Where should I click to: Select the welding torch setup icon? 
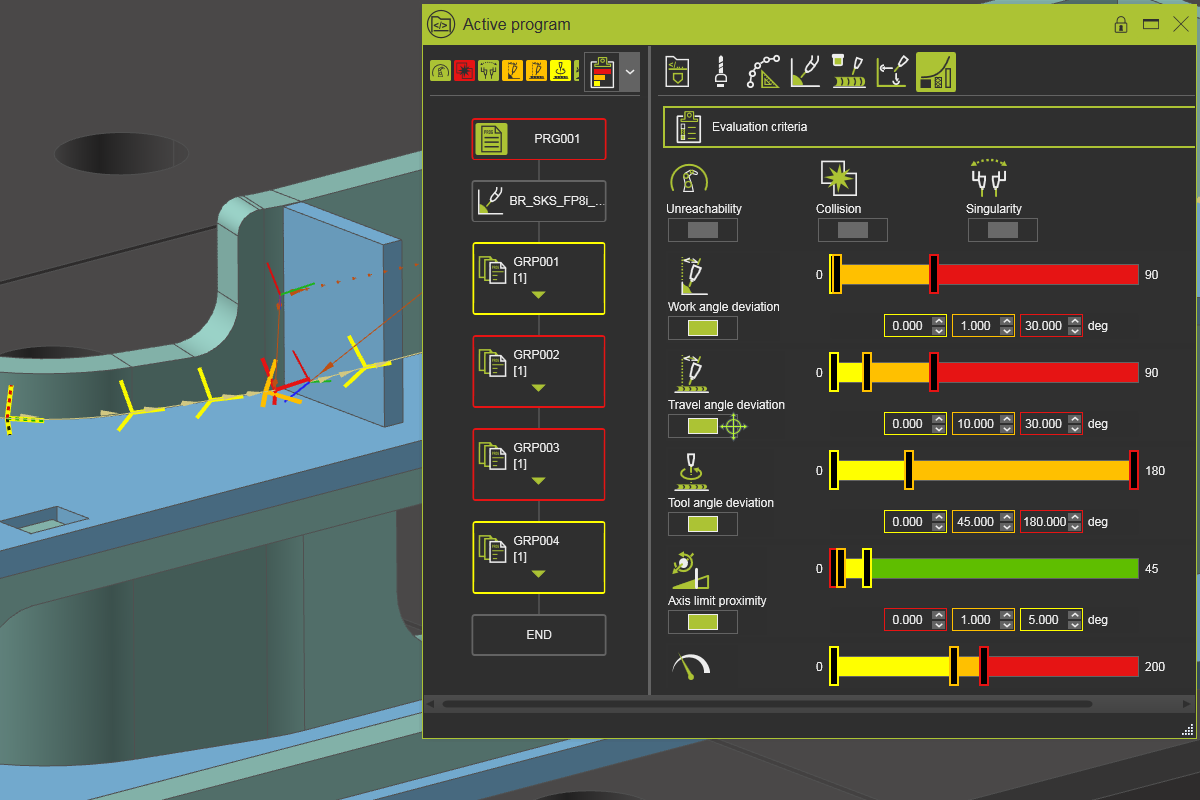coord(805,71)
